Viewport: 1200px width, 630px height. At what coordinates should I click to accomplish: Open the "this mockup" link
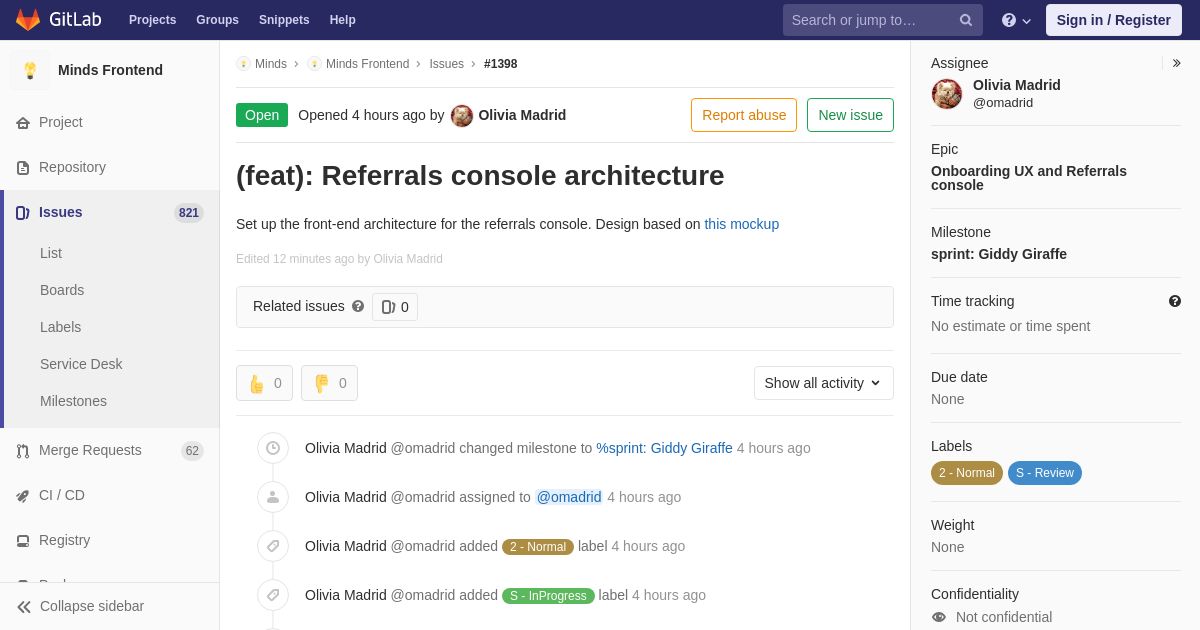point(741,224)
